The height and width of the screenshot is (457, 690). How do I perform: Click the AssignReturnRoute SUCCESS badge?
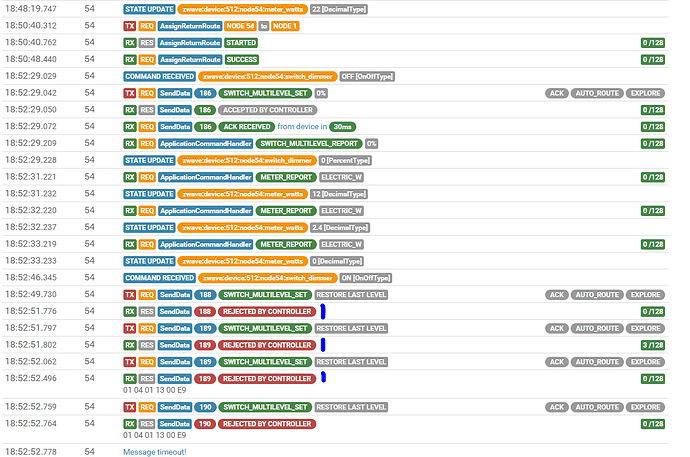tap(242, 59)
